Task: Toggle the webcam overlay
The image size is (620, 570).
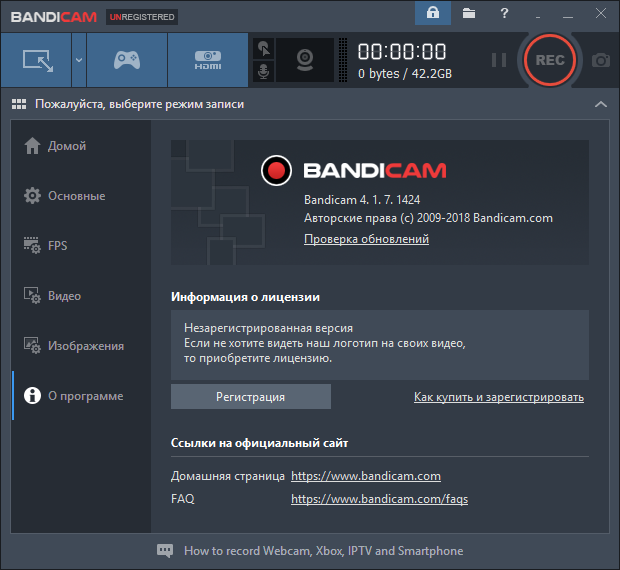Action: (304, 60)
